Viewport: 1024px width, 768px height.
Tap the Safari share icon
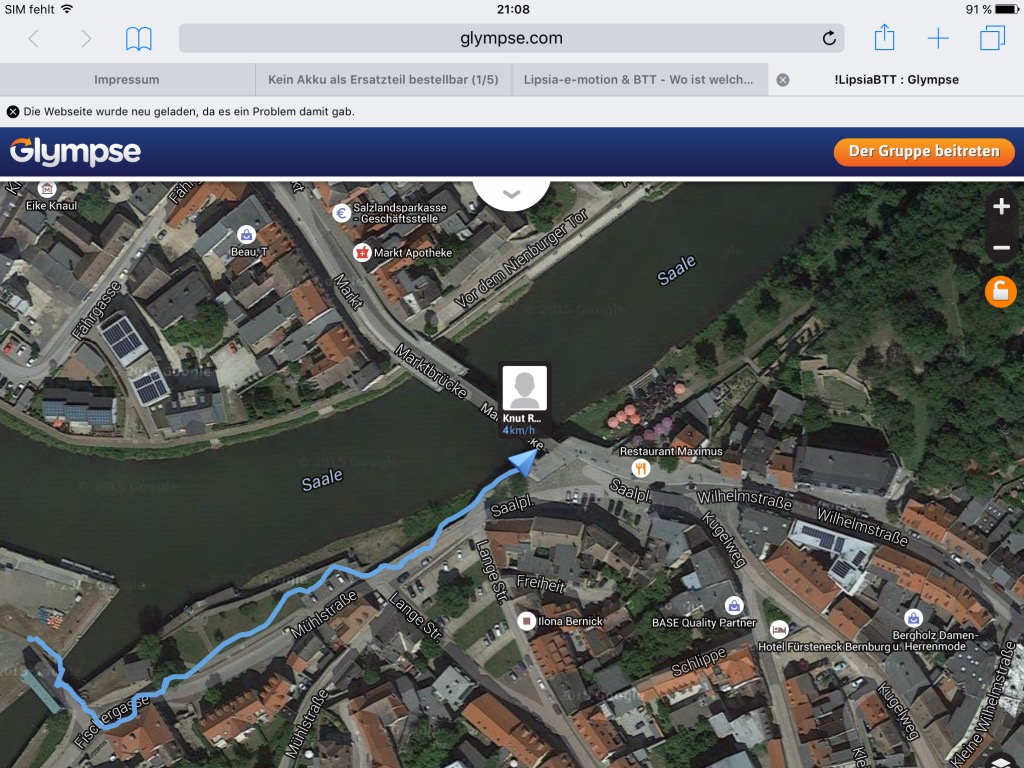point(884,39)
